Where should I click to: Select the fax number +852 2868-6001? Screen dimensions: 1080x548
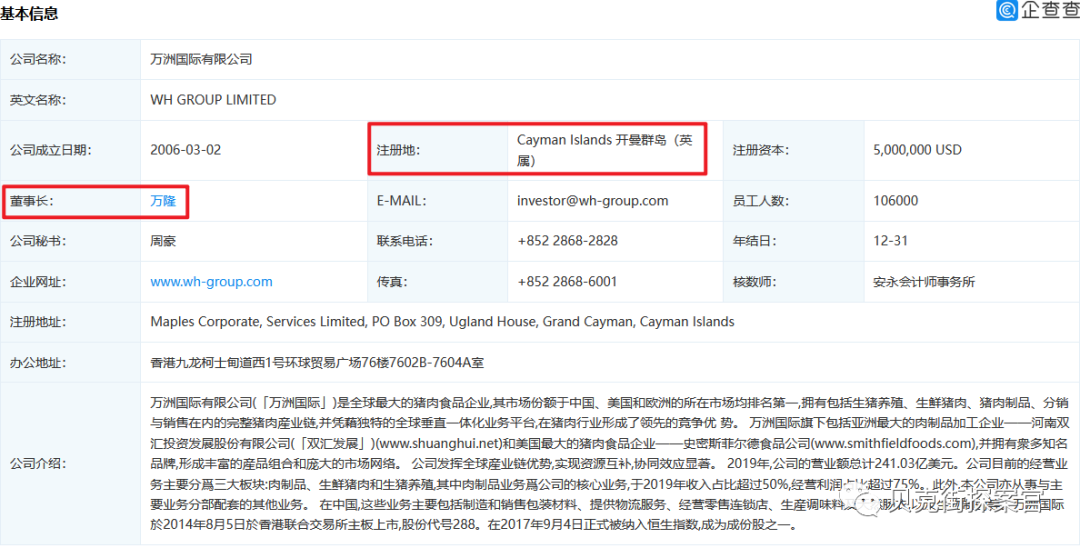[567, 282]
